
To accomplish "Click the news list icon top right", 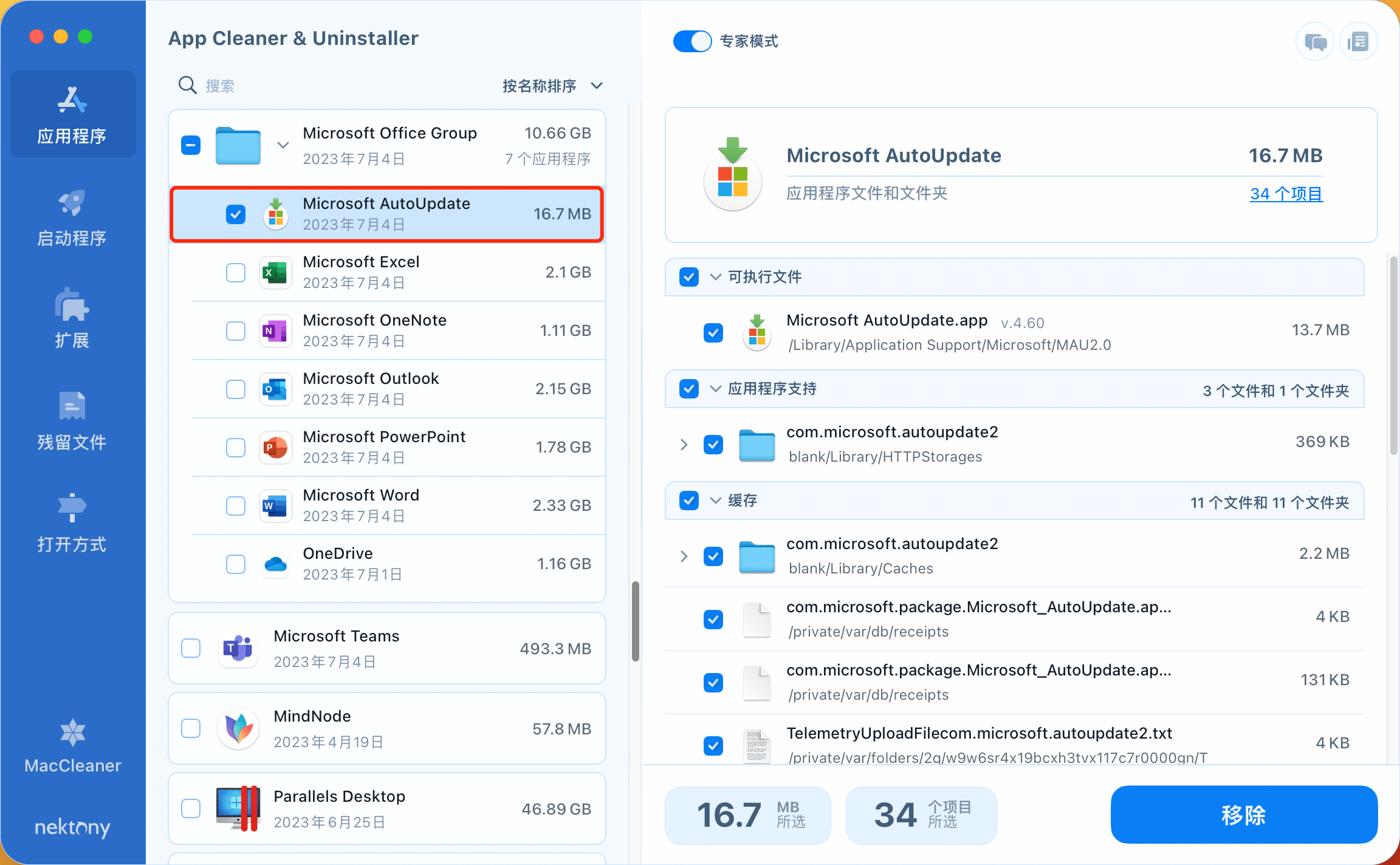I will [1358, 42].
